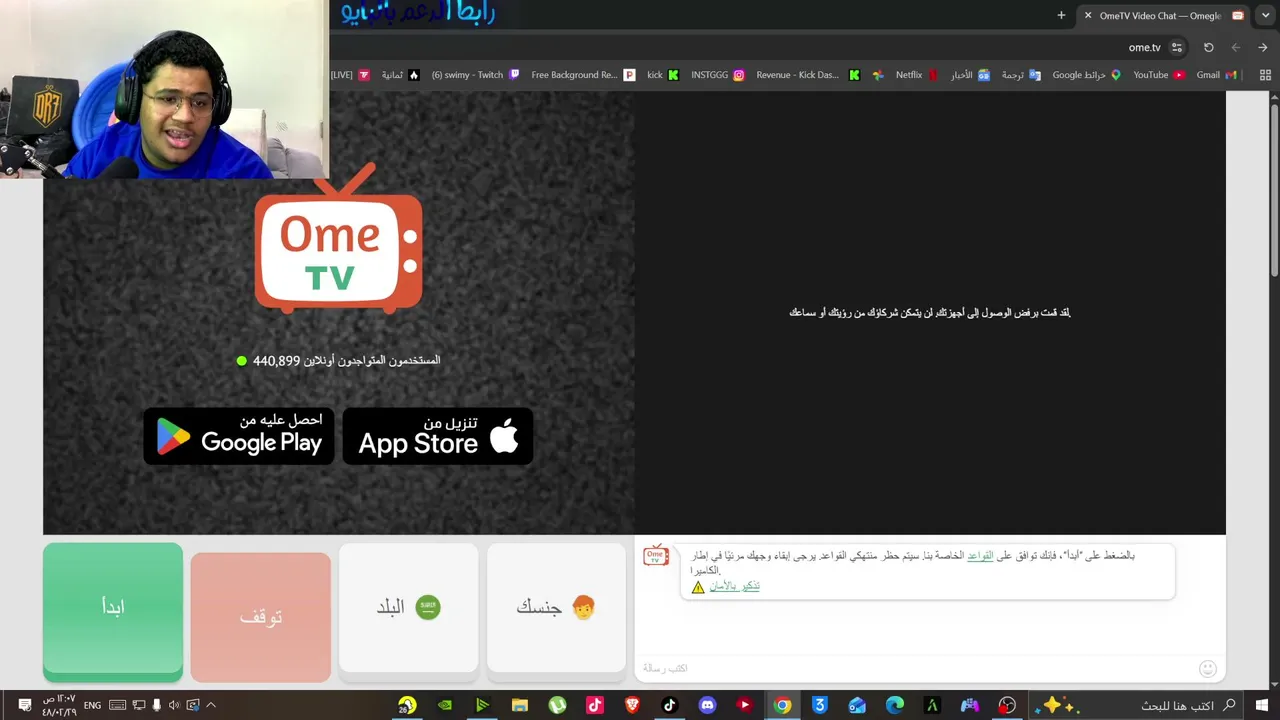1280x720 pixels.
Task: Open the Mail app in taskbar
Action: [x=857, y=705]
